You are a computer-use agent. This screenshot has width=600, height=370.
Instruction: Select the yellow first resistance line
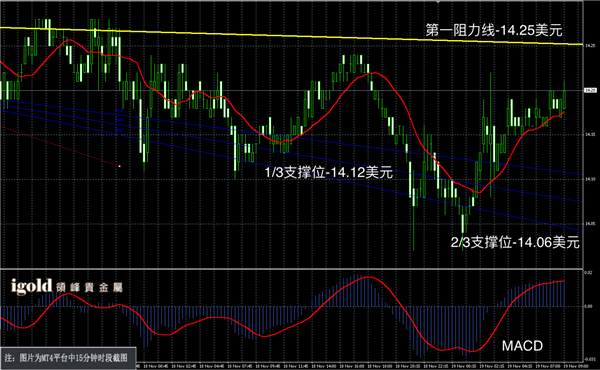click(292, 36)
